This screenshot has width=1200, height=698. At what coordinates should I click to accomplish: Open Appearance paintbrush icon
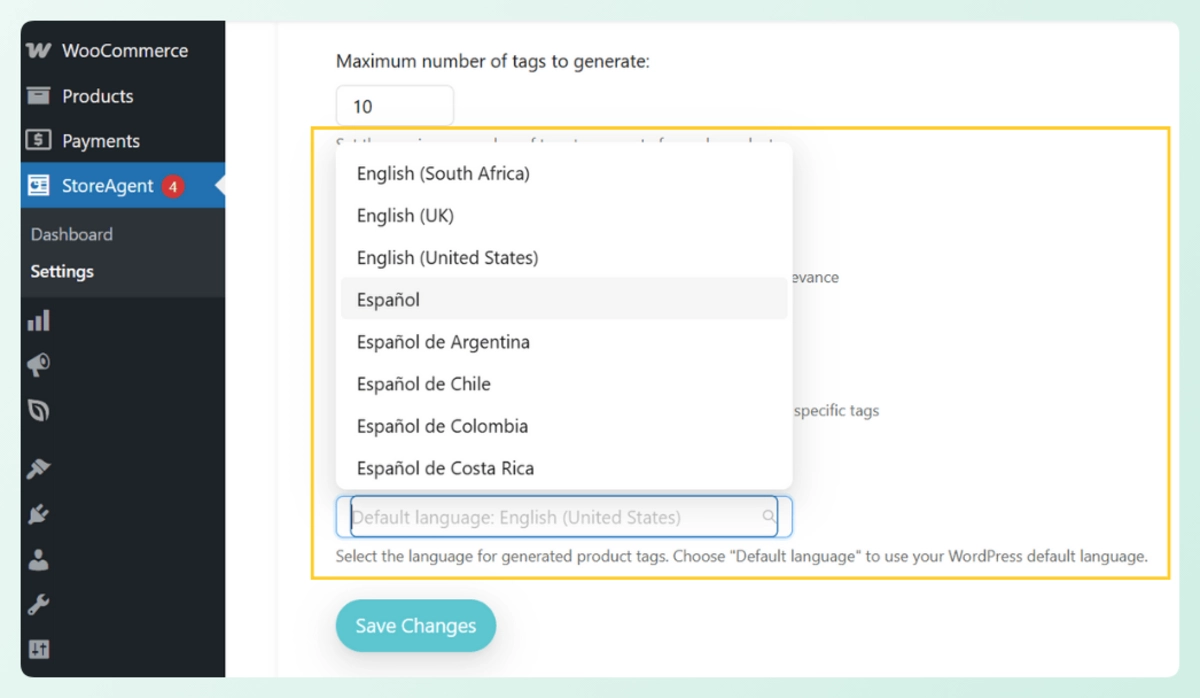pos(39,469)
